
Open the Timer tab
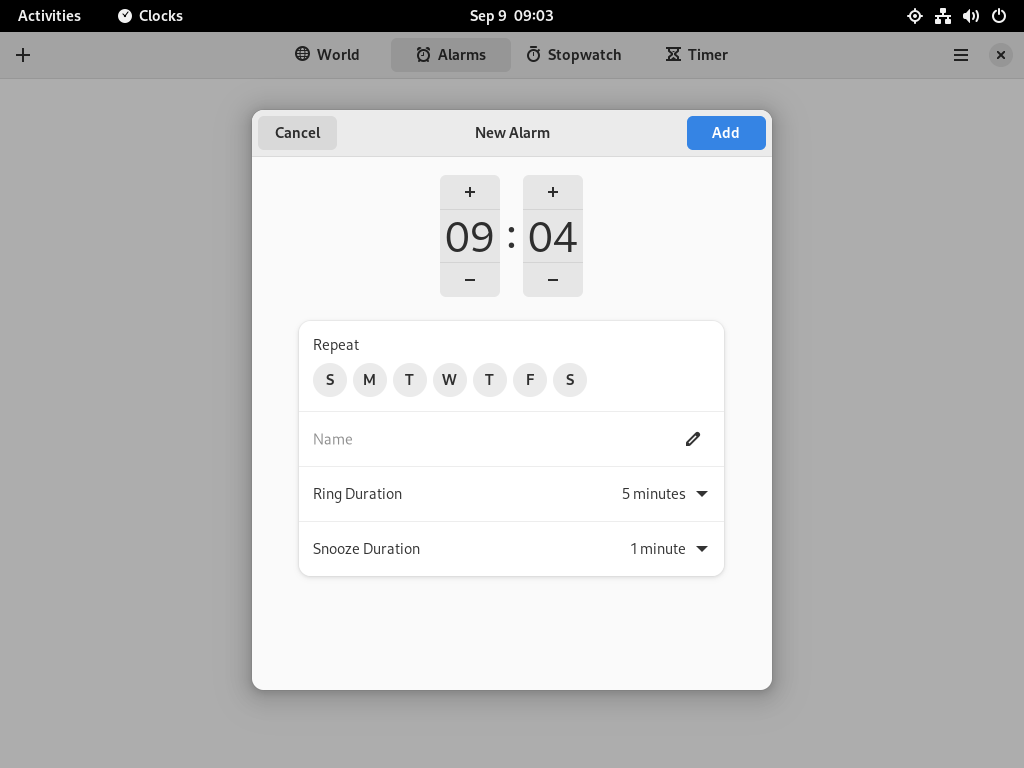pyautogui.click(x=697, y=55)
